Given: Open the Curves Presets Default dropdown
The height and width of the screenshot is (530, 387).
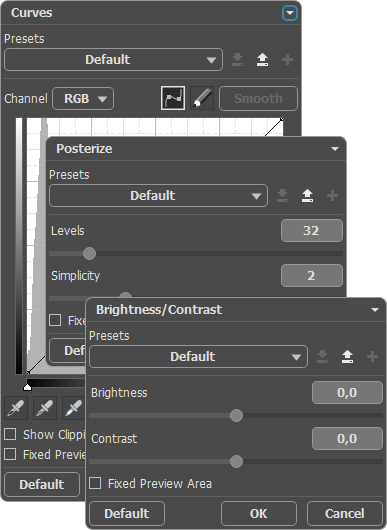Looking at the screenshot, I should coord(114,59).
